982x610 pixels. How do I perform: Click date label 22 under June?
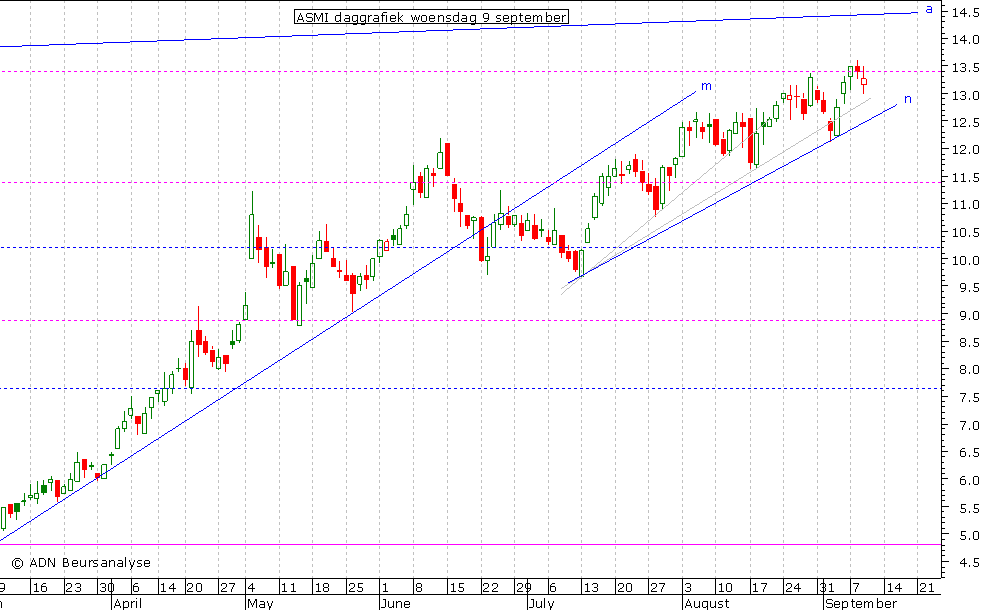490,587
